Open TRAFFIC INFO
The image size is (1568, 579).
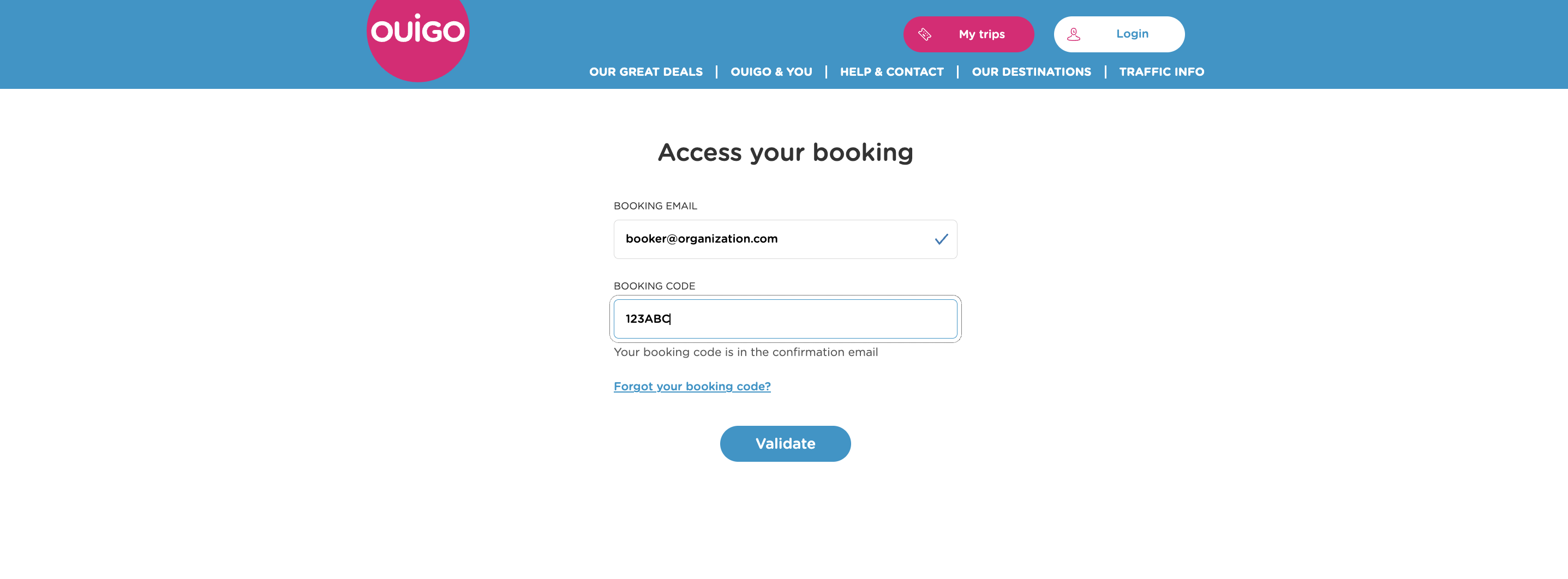1162,72
